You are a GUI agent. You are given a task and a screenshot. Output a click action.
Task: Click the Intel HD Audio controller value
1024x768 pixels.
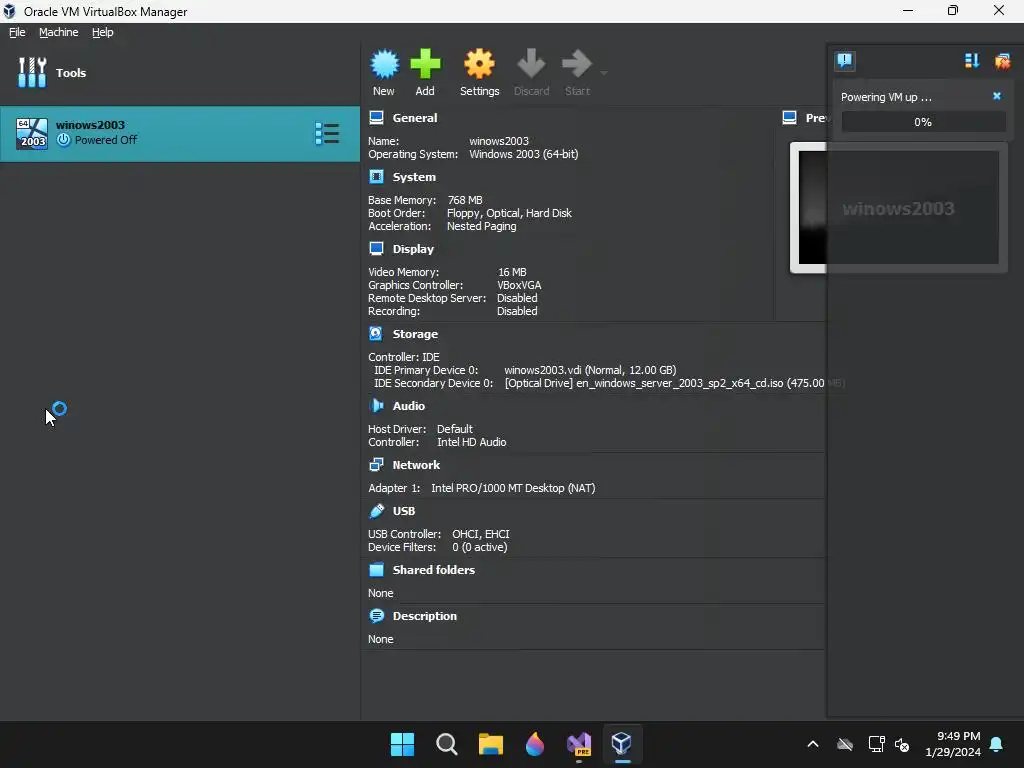[472, 442]
